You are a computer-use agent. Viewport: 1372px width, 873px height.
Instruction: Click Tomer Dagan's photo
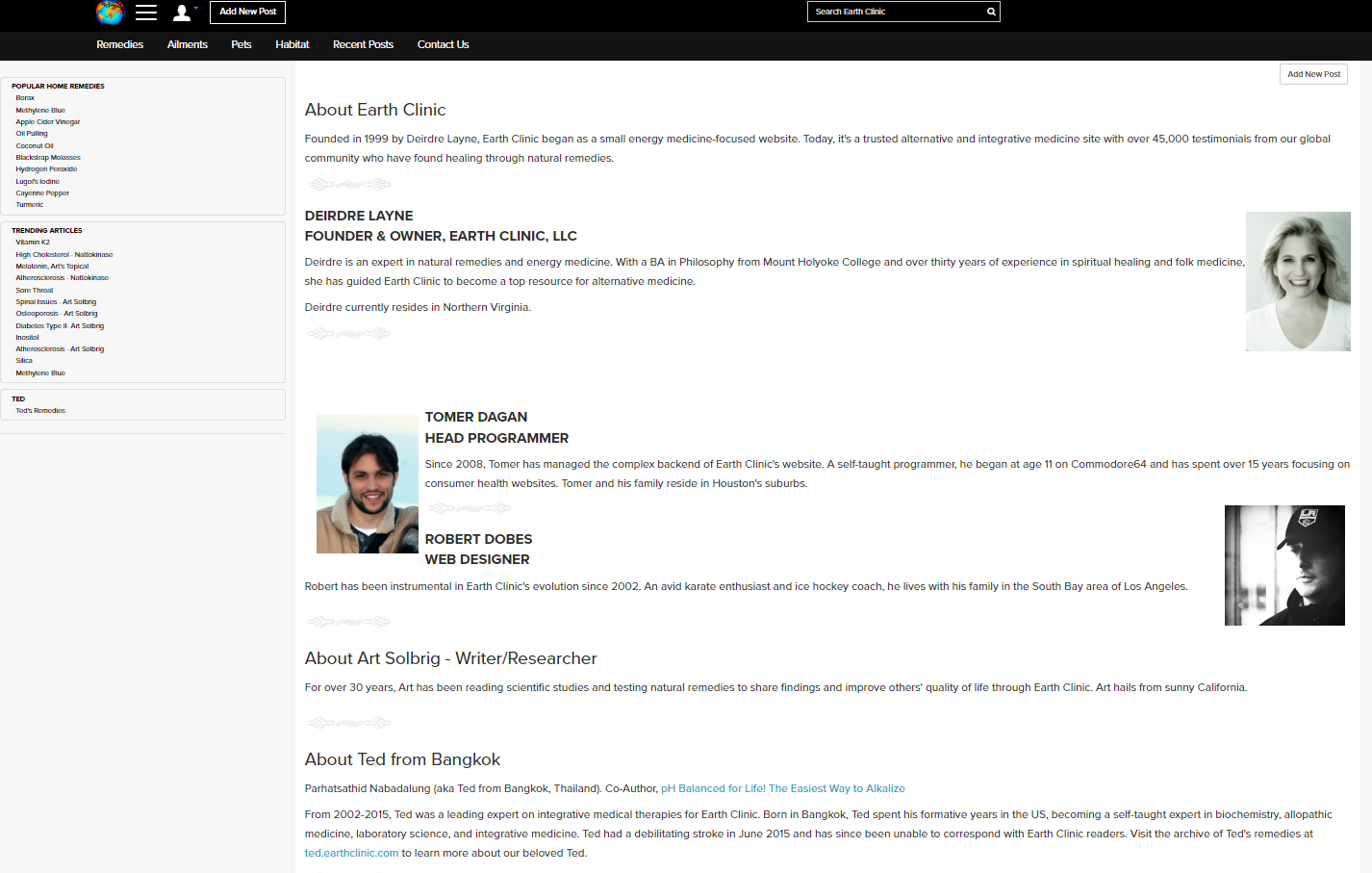click(368, 484)
